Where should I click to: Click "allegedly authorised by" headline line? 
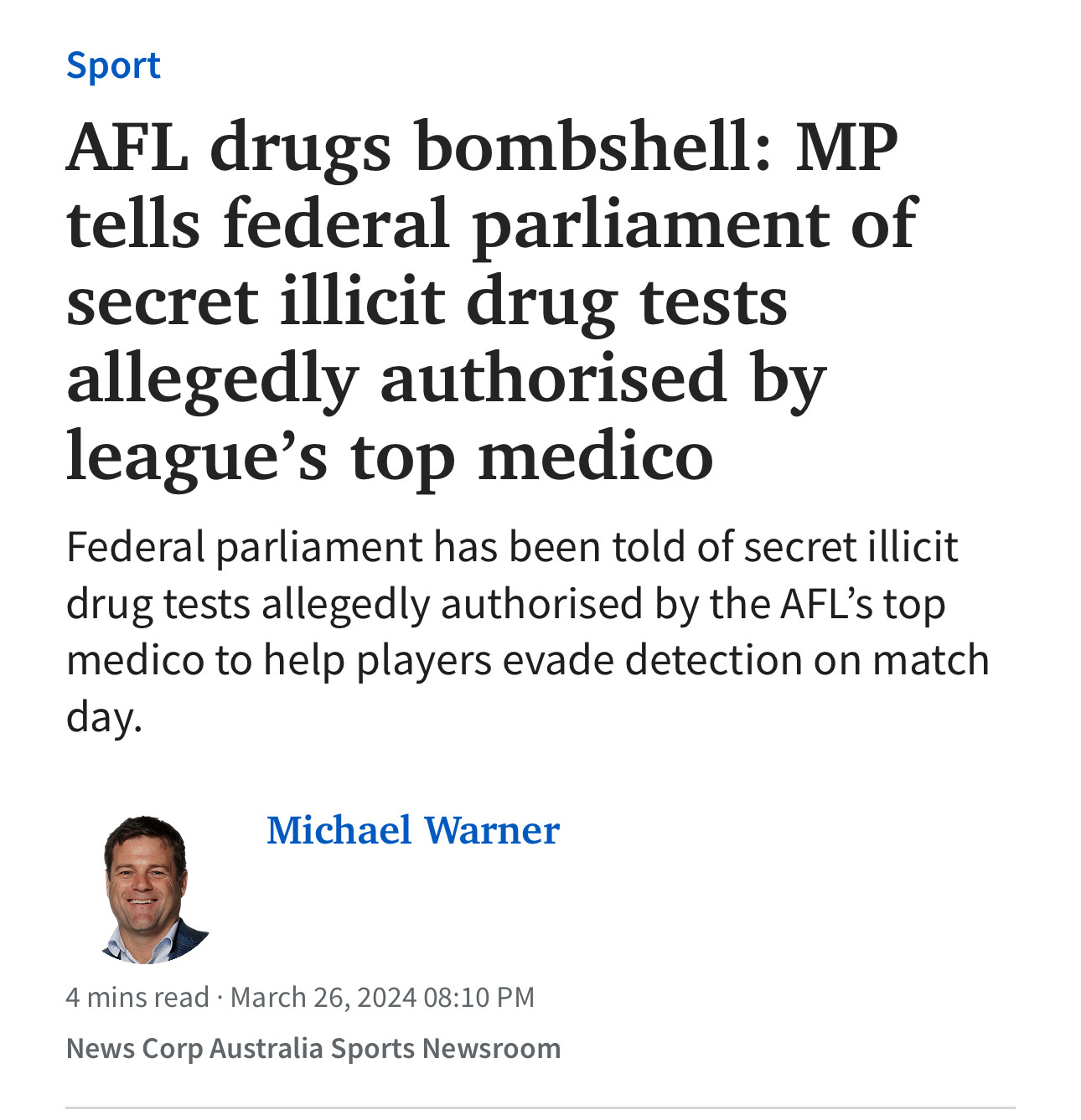point(446,379)
